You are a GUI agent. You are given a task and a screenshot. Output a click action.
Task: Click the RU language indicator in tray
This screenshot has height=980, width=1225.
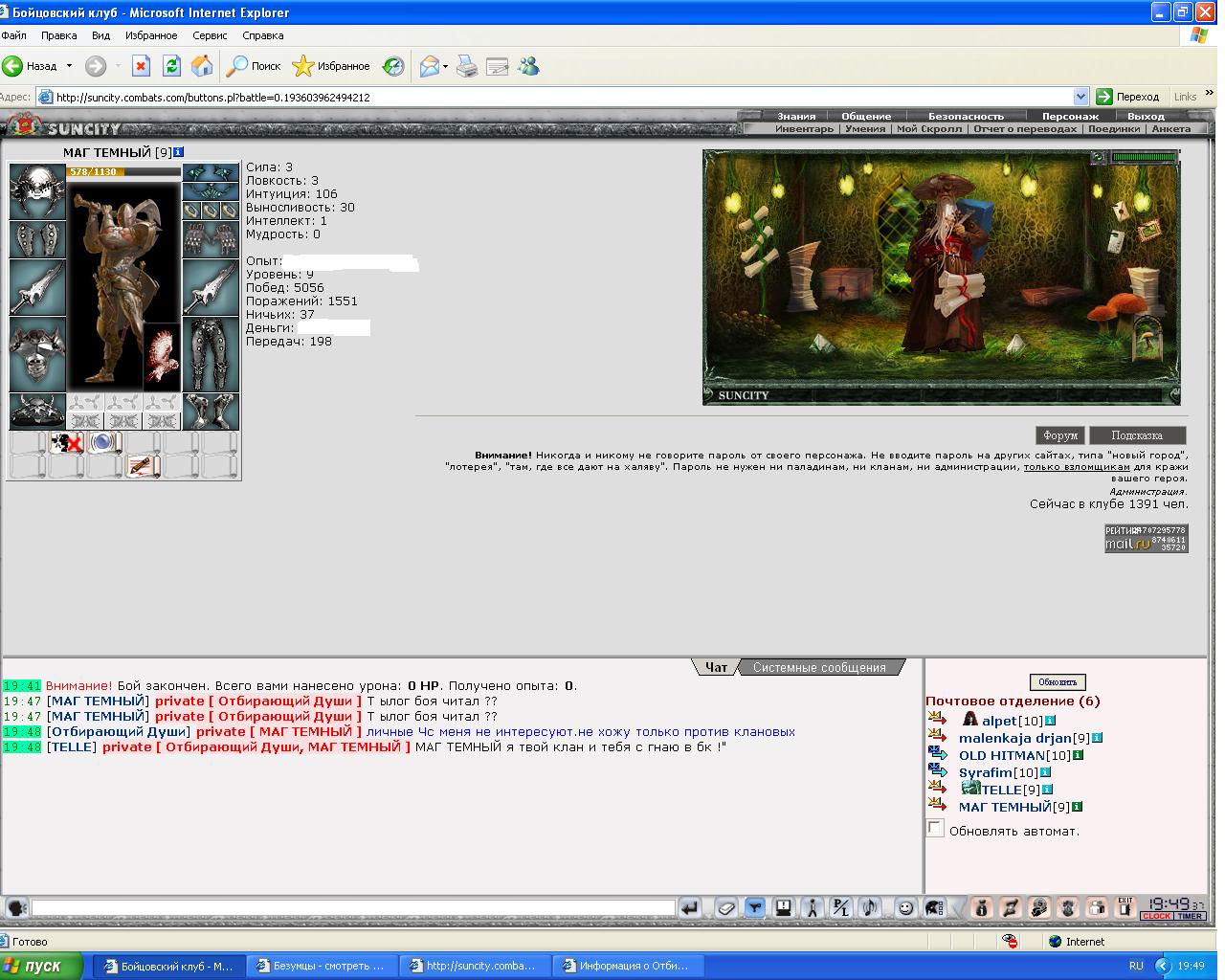pos(1136,966)
